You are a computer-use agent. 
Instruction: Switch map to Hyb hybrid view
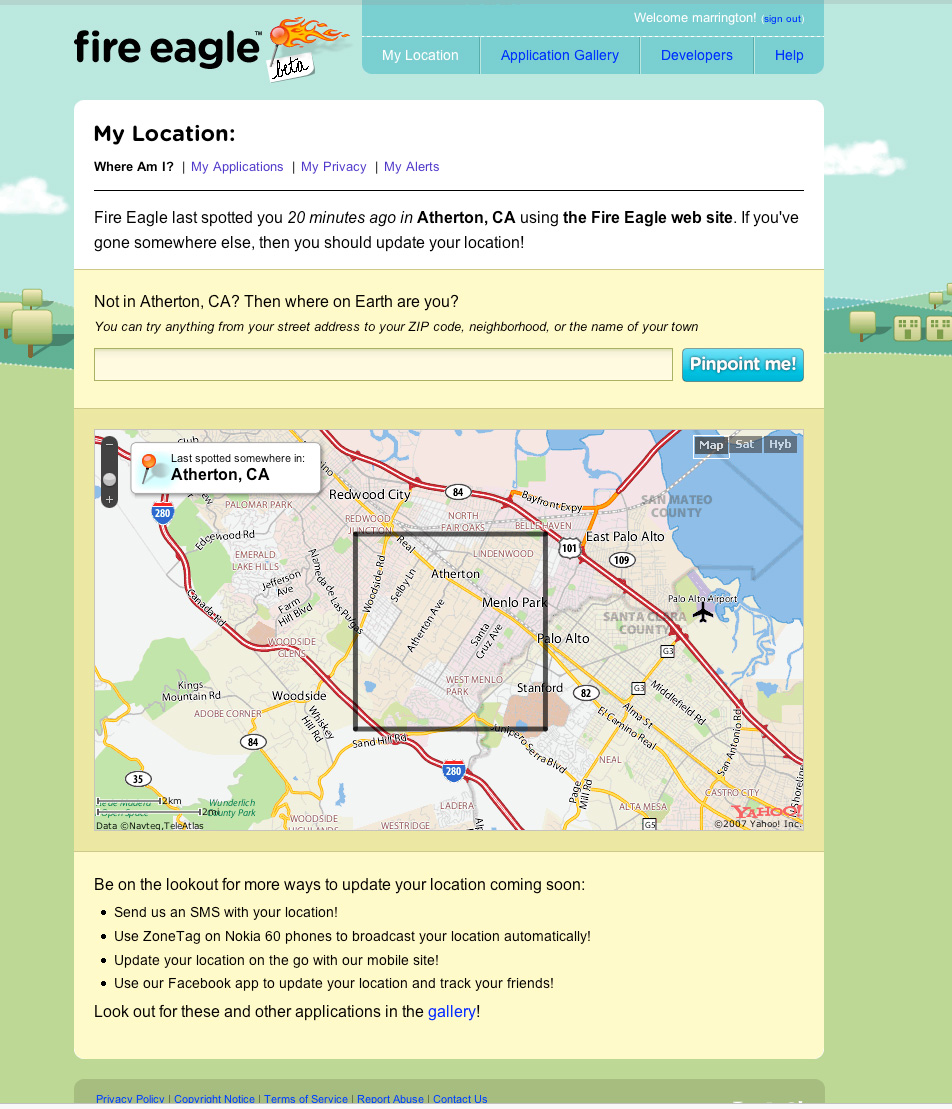point(780,444)
